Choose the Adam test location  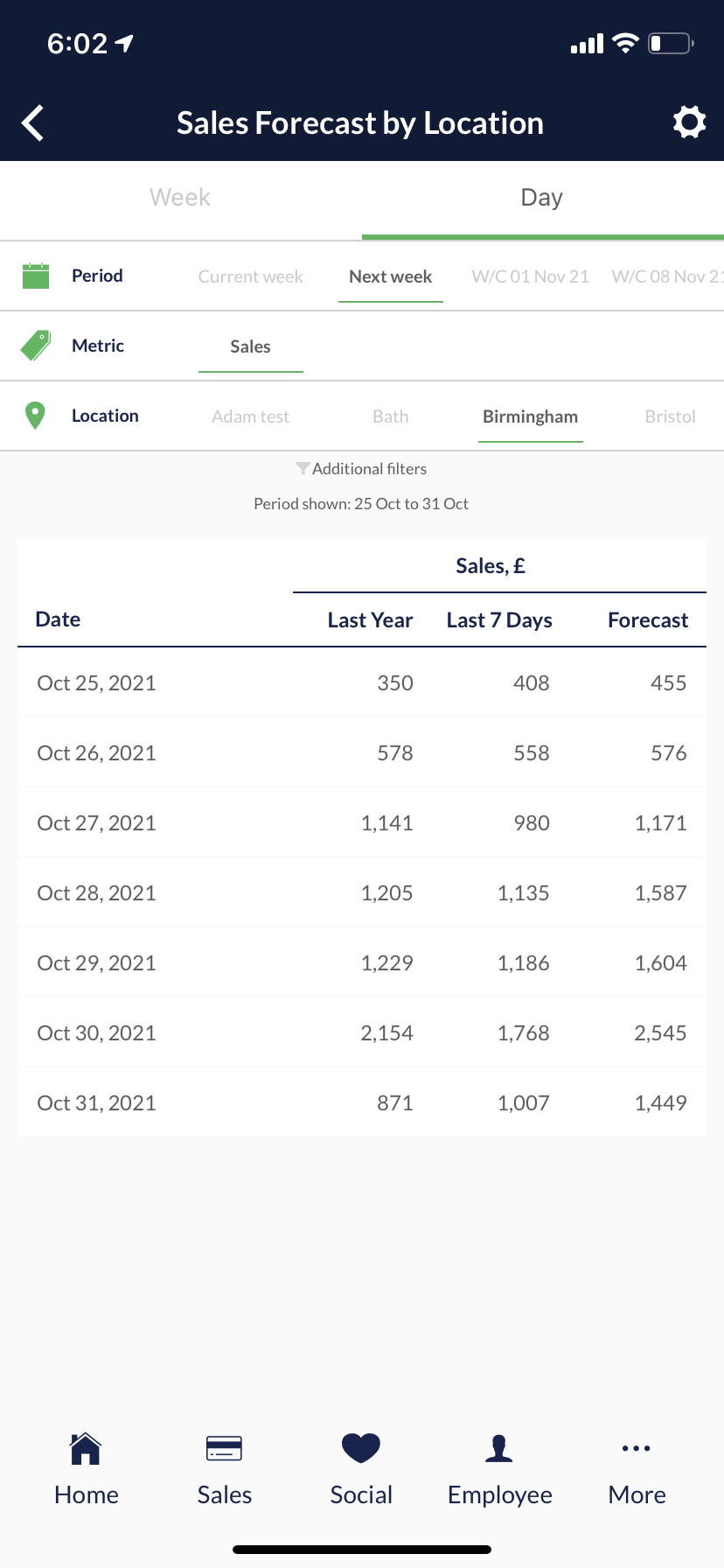250,416
